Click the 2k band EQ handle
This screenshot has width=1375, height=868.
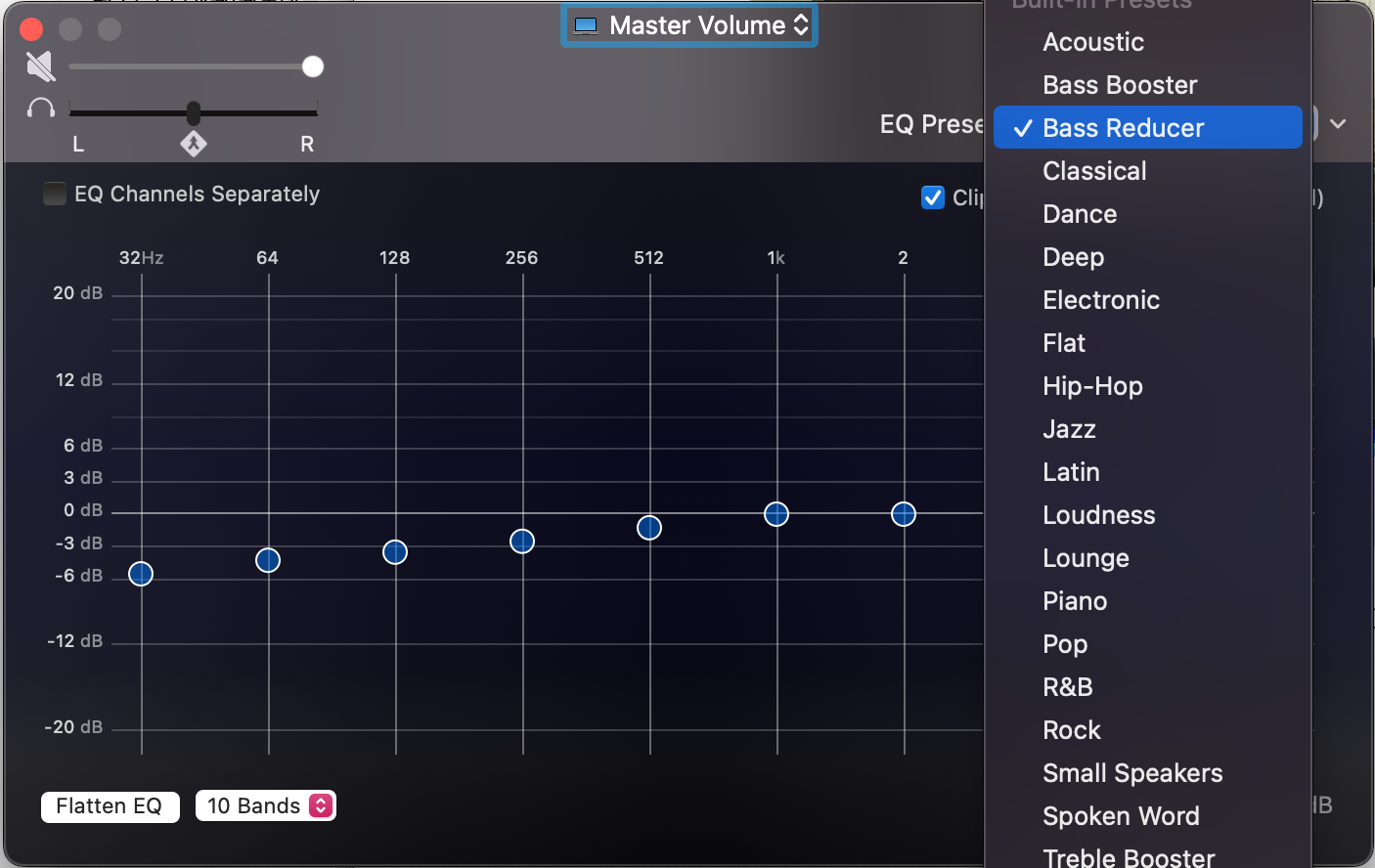click(904, 514)
